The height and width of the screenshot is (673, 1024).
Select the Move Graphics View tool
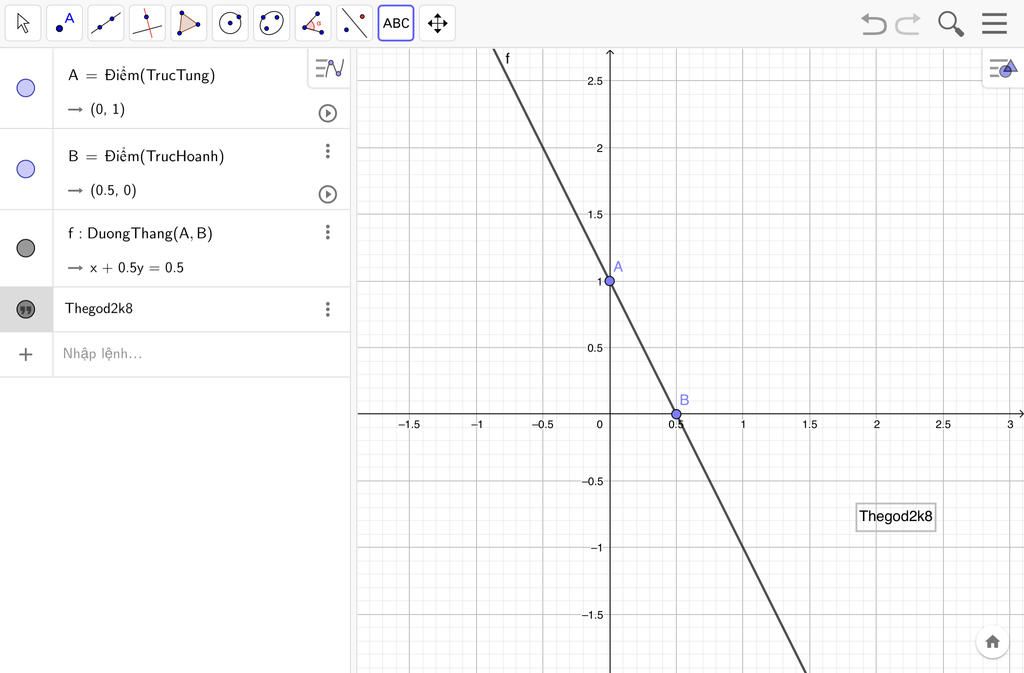click(x=438, y=23)
